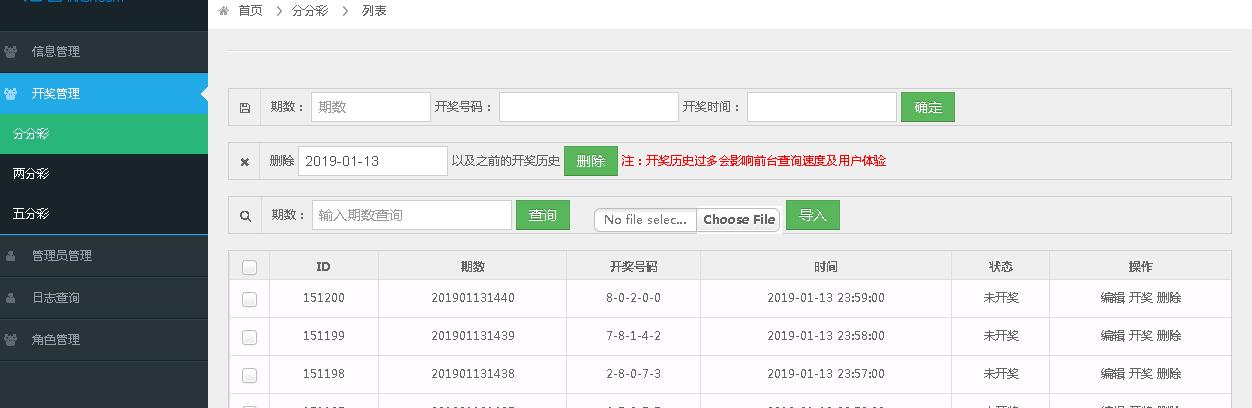Focus the 开奖号码 input field
The height and width of the screenshot is (408, 1252).
(589, 107)
